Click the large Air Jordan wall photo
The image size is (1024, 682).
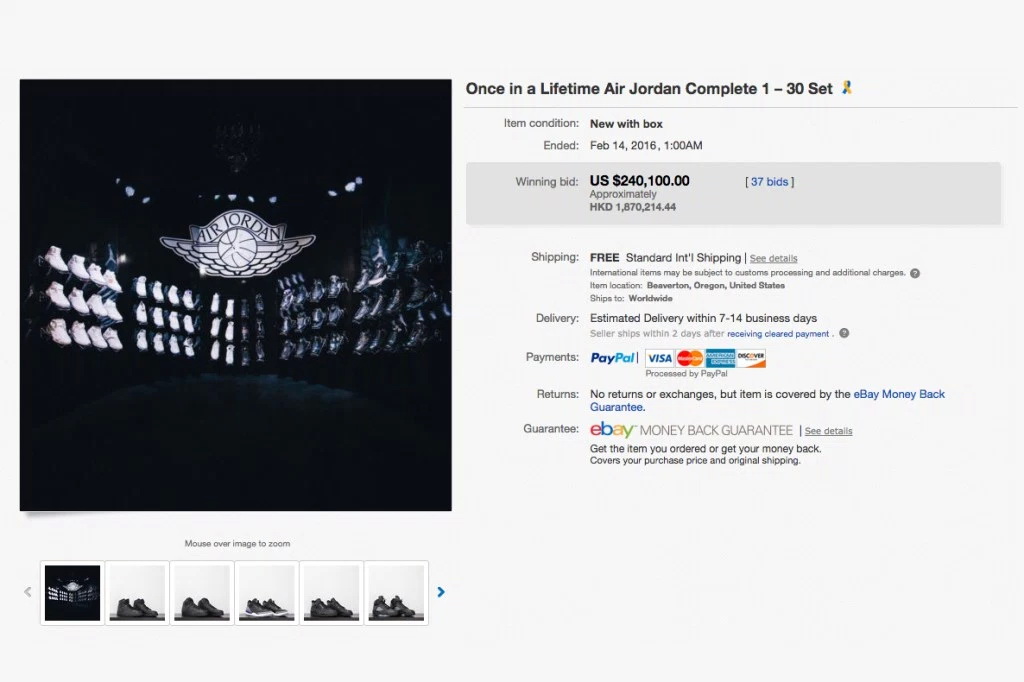(236, 295)
